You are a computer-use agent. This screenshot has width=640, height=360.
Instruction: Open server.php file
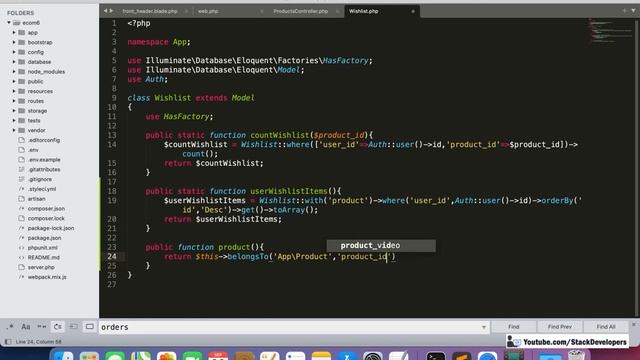(x=41, y=267)
